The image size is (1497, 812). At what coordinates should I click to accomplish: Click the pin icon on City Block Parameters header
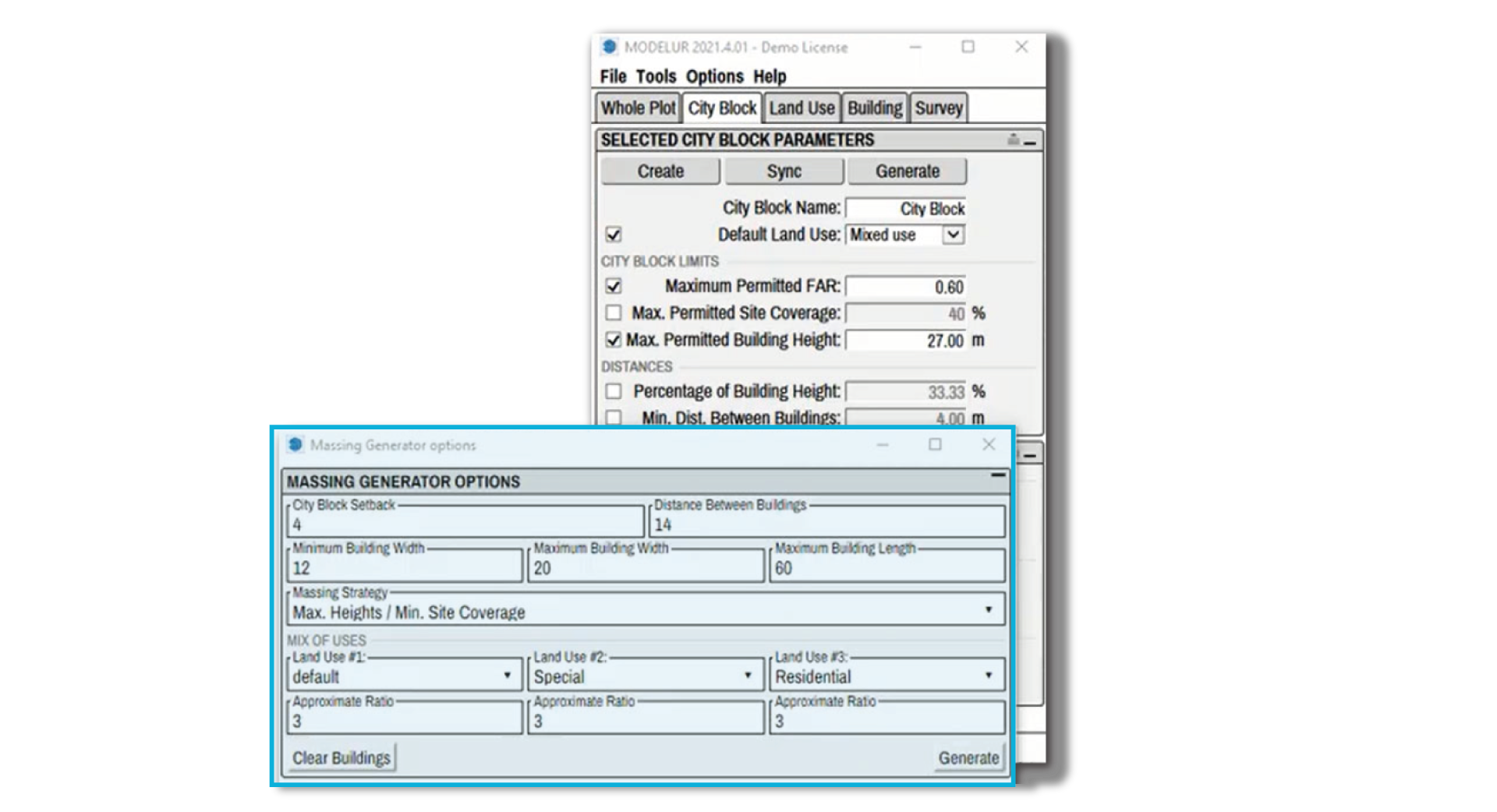point(1012,139)
